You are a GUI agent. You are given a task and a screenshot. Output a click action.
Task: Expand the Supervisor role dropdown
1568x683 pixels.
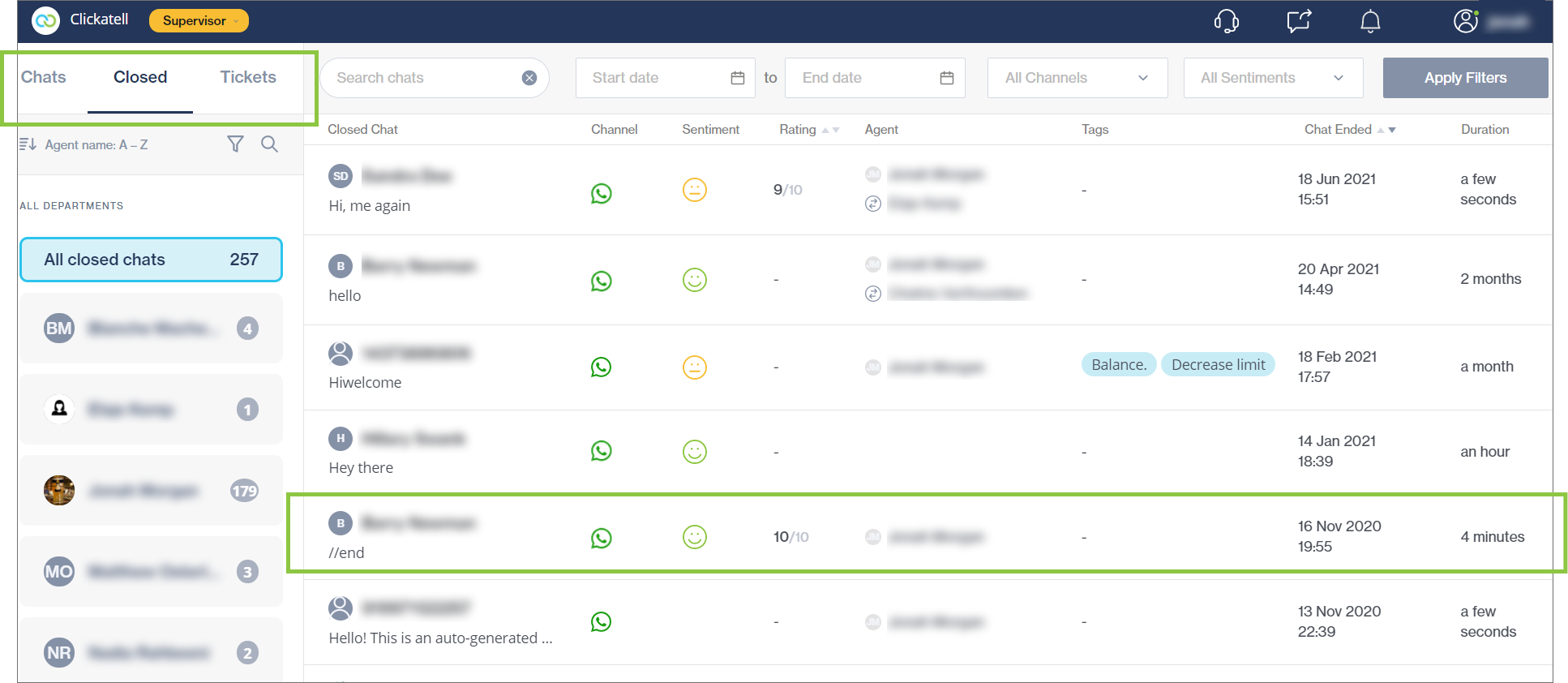point(199,21)
